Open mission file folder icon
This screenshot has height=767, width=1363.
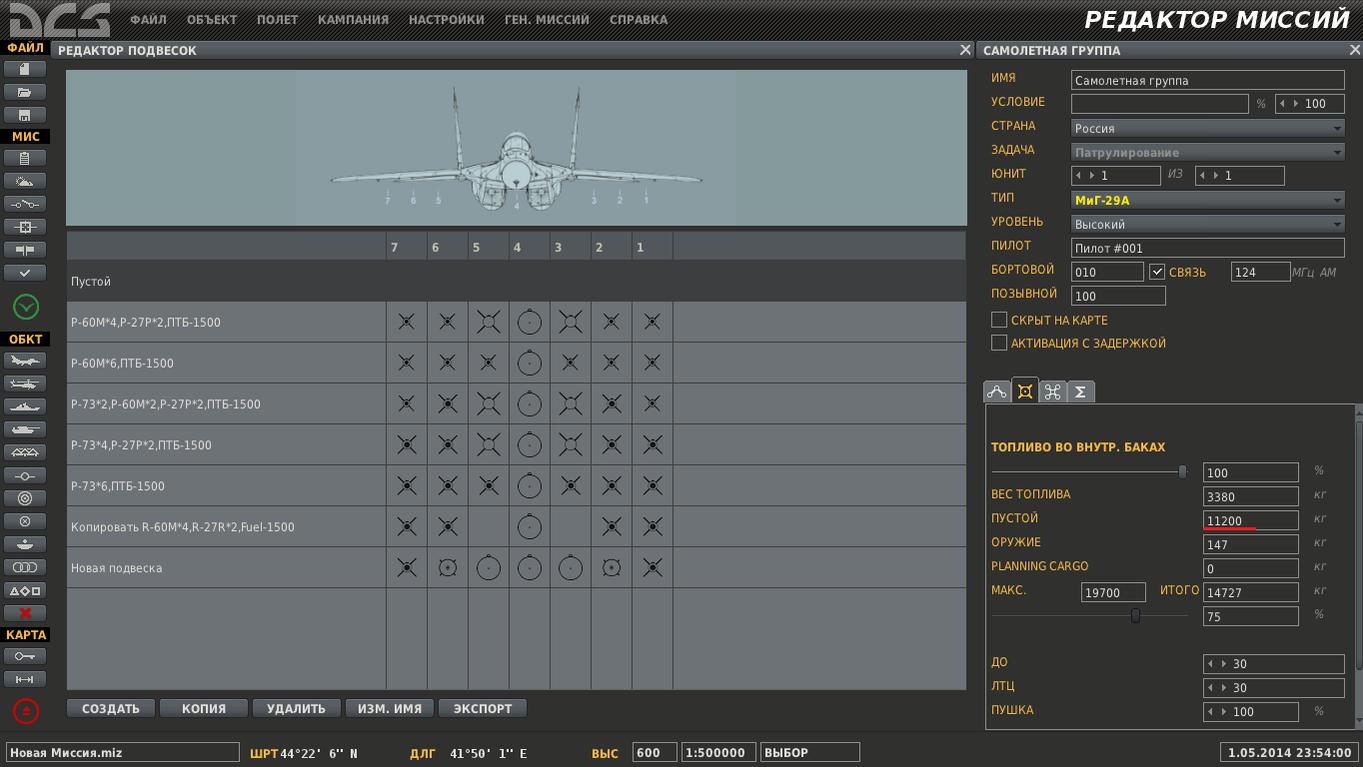pyautogui.click(x=25, y=92)
